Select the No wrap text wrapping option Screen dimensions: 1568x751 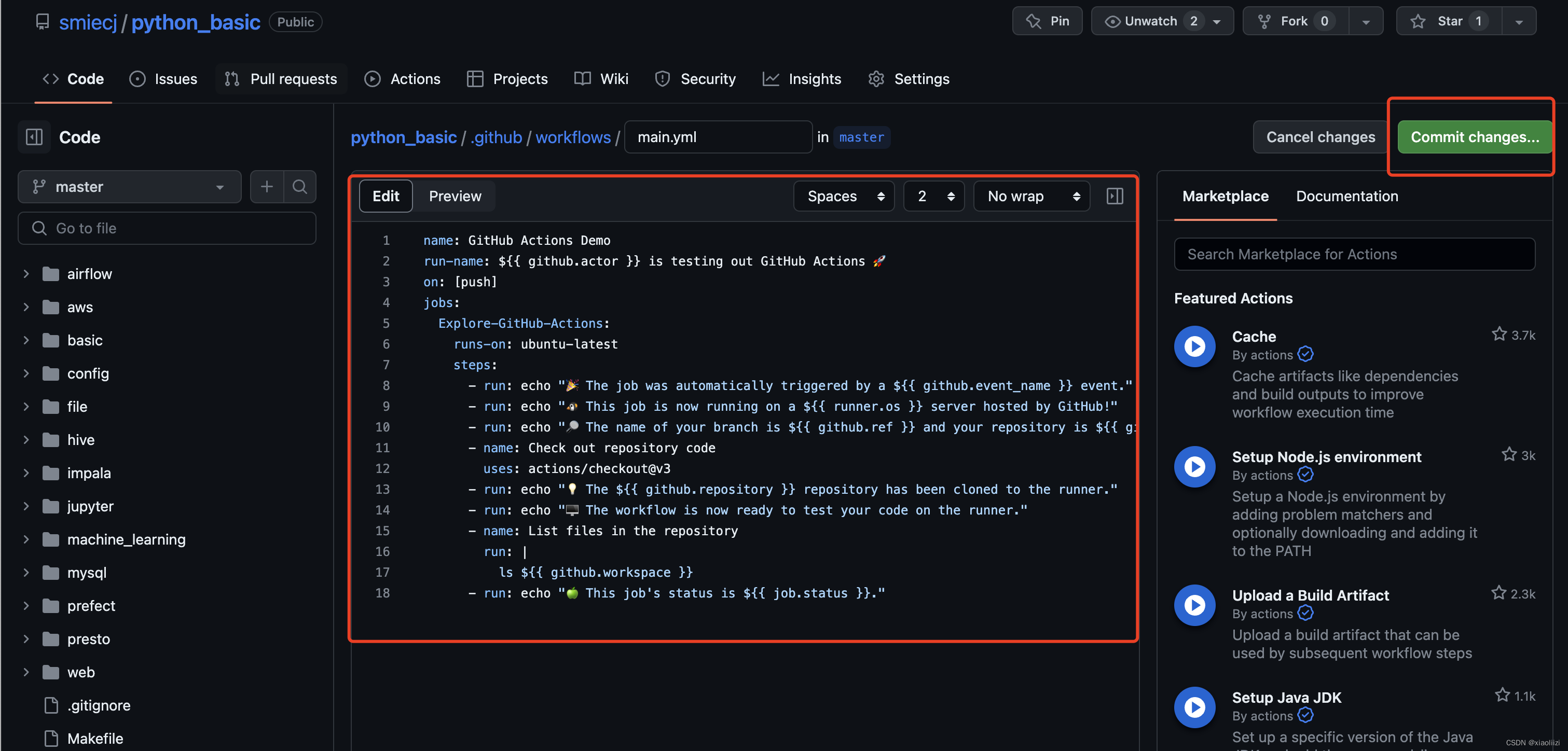pos(1028,196)
